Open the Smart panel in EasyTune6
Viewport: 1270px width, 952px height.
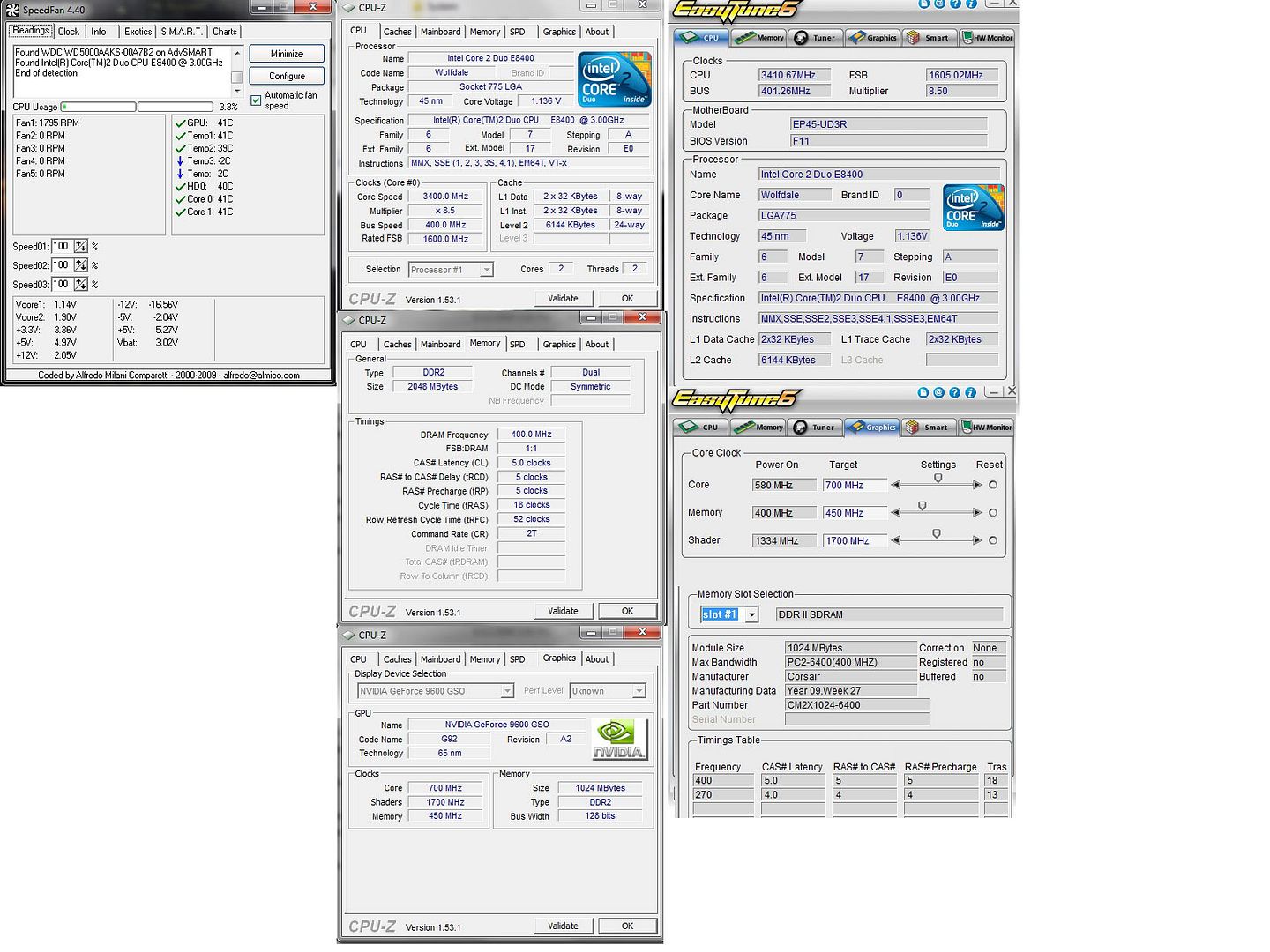pyautogui.click(x=929, y=37)
